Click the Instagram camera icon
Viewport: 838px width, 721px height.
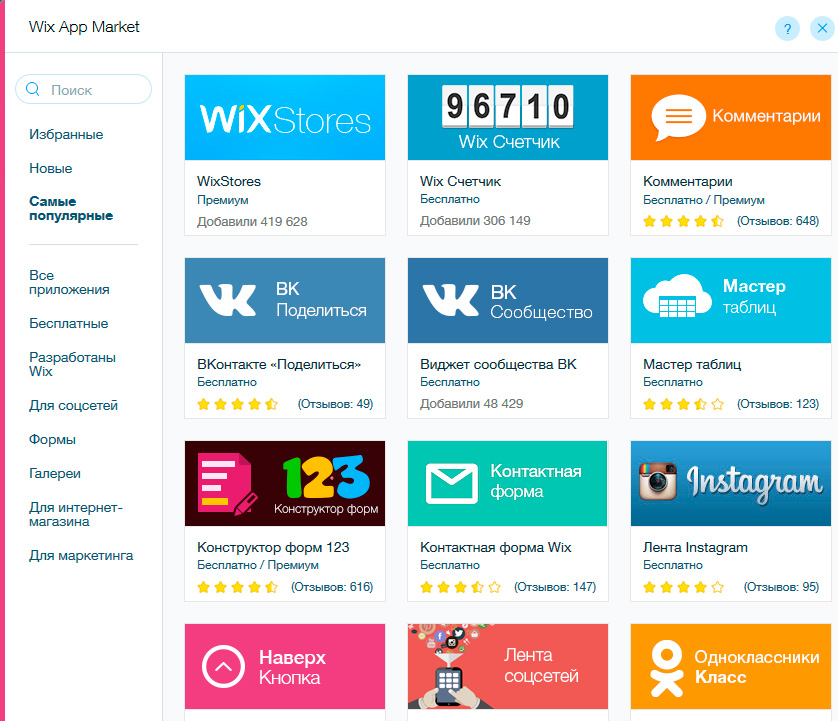[660, 483]
